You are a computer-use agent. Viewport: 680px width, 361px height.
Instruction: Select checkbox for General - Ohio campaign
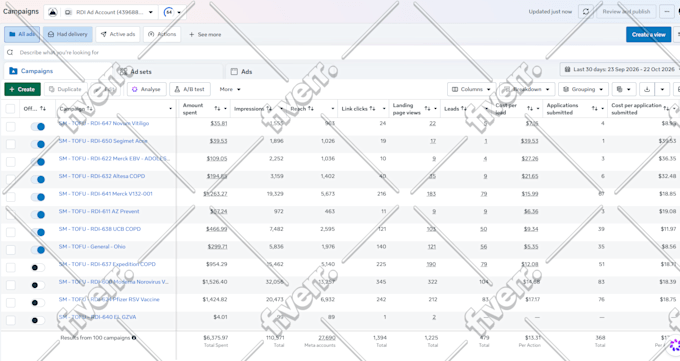pyautogui.click(x=10, y=250)
